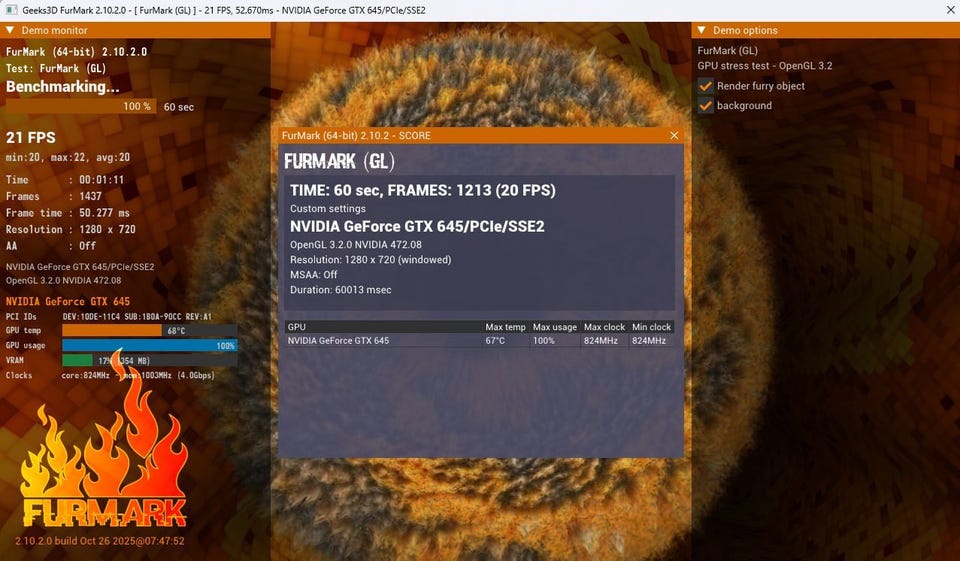Screen dimensions: 960x561
Task: Click the Clocks core:824MHz line
Action: click(110, 375)
